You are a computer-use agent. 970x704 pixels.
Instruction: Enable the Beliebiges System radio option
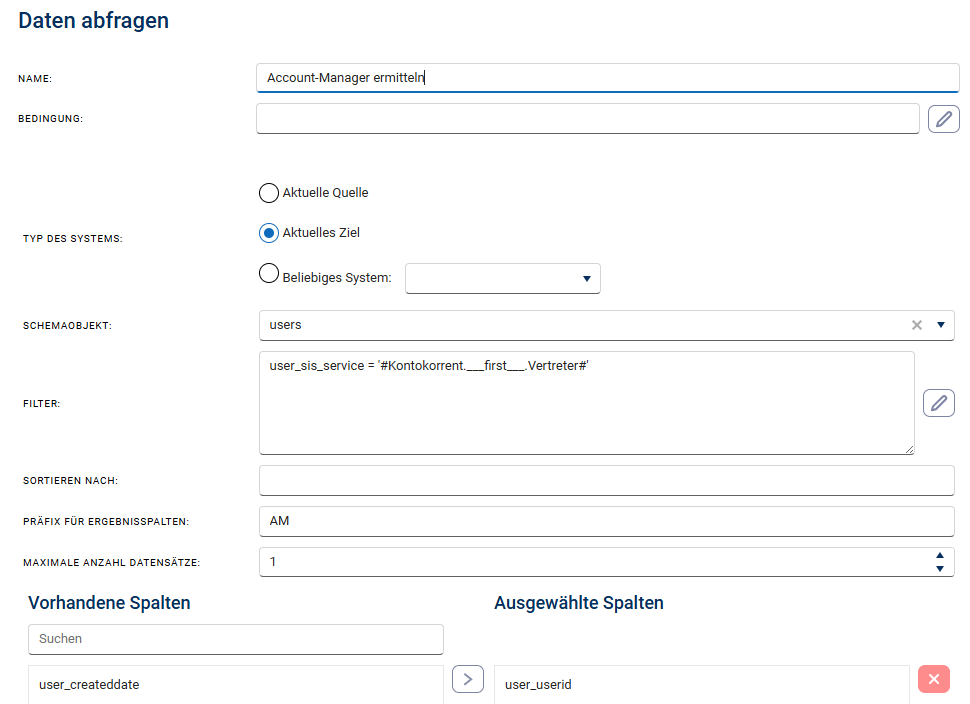coord(269,274)
